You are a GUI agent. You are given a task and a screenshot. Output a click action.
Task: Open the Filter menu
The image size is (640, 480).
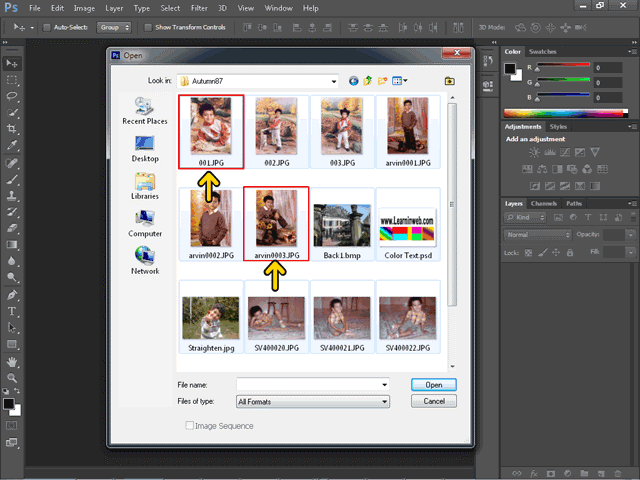click(199, 8)
